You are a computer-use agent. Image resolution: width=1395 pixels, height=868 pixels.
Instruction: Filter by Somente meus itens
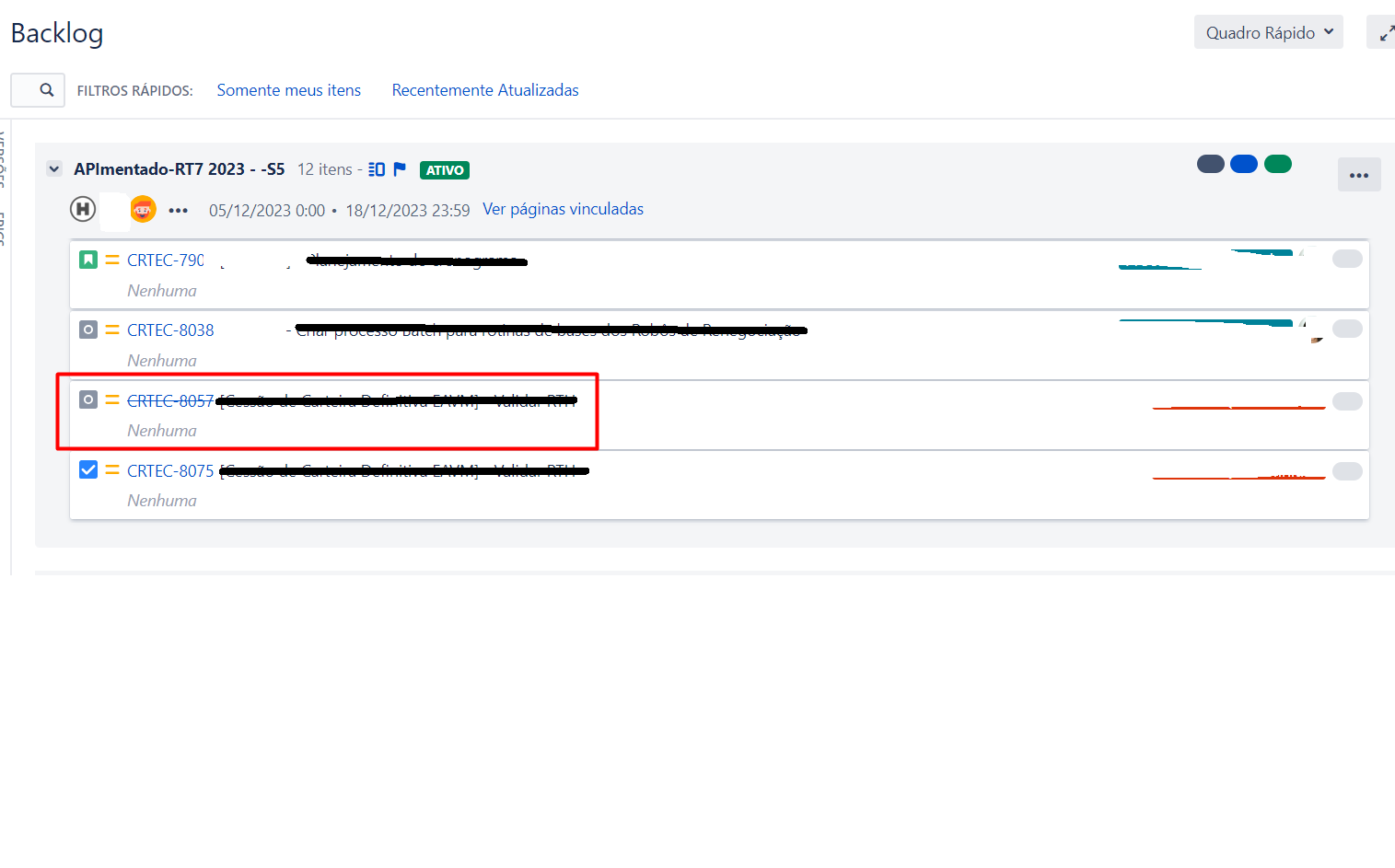point(289,90)
